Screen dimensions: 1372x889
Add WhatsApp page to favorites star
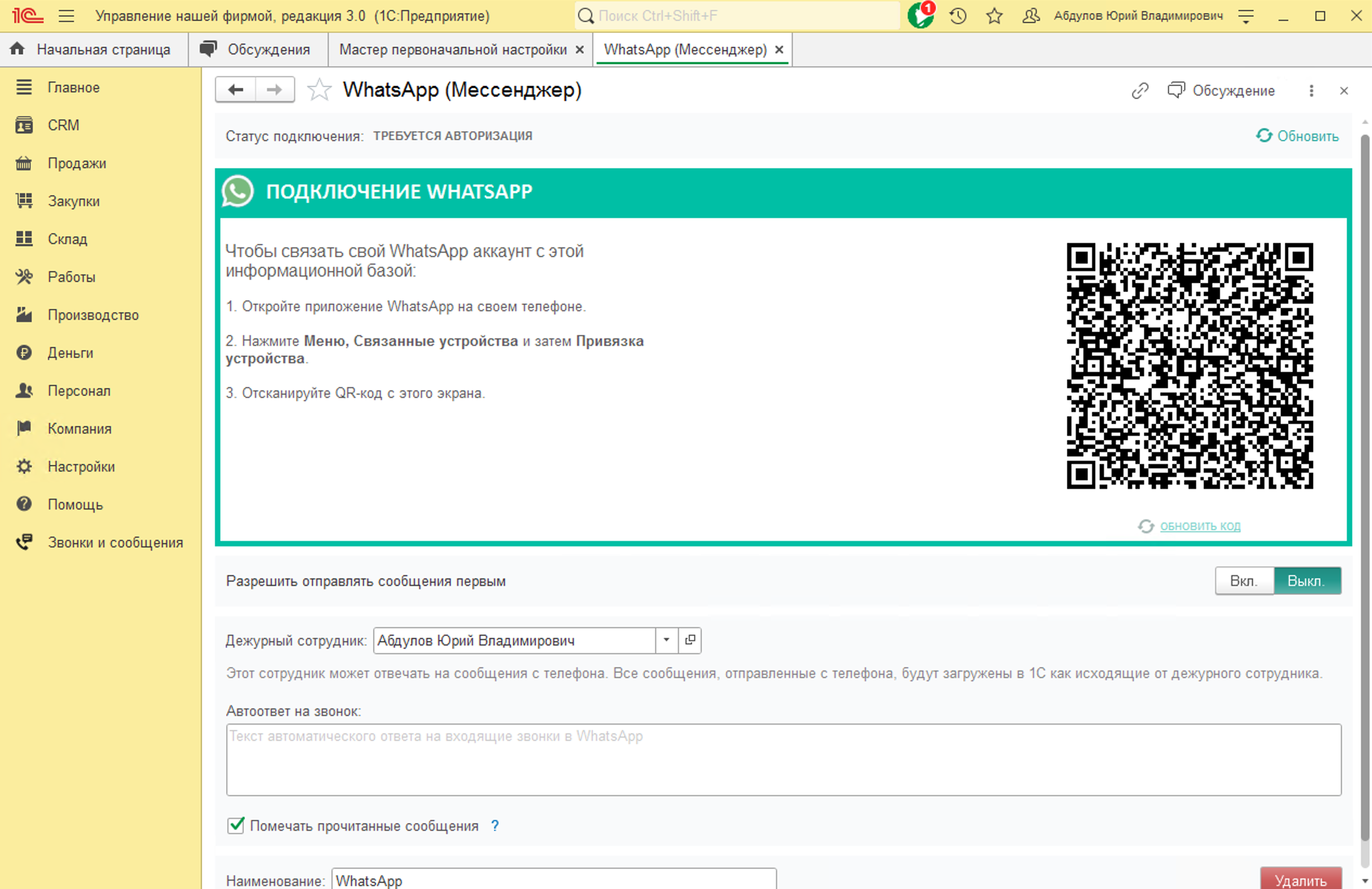(319, 90)
